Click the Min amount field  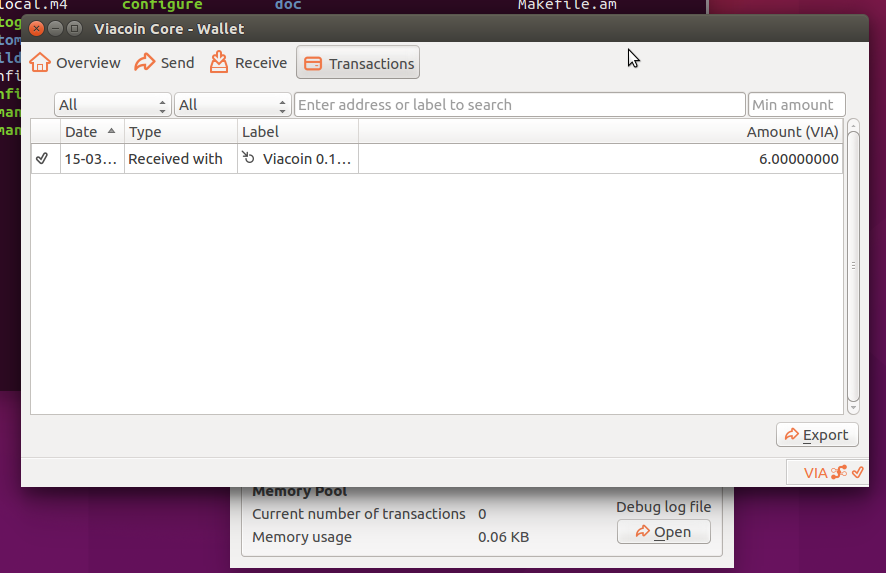click(797, 105)
